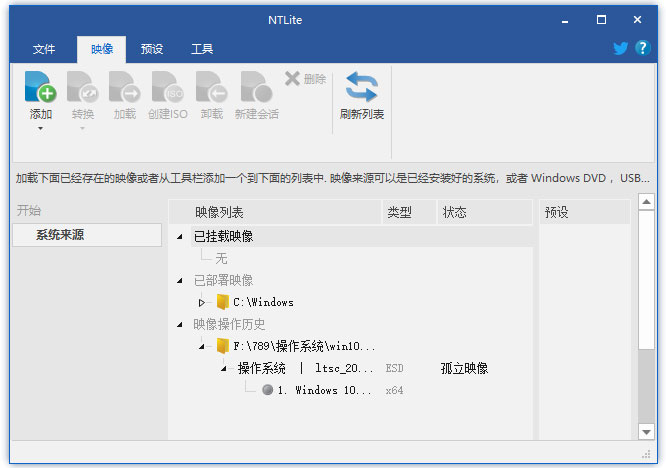Click the 创建ISO toolbar icon
Screen dimensions: 666x468
pyautogui.click(x=168, y=87)
